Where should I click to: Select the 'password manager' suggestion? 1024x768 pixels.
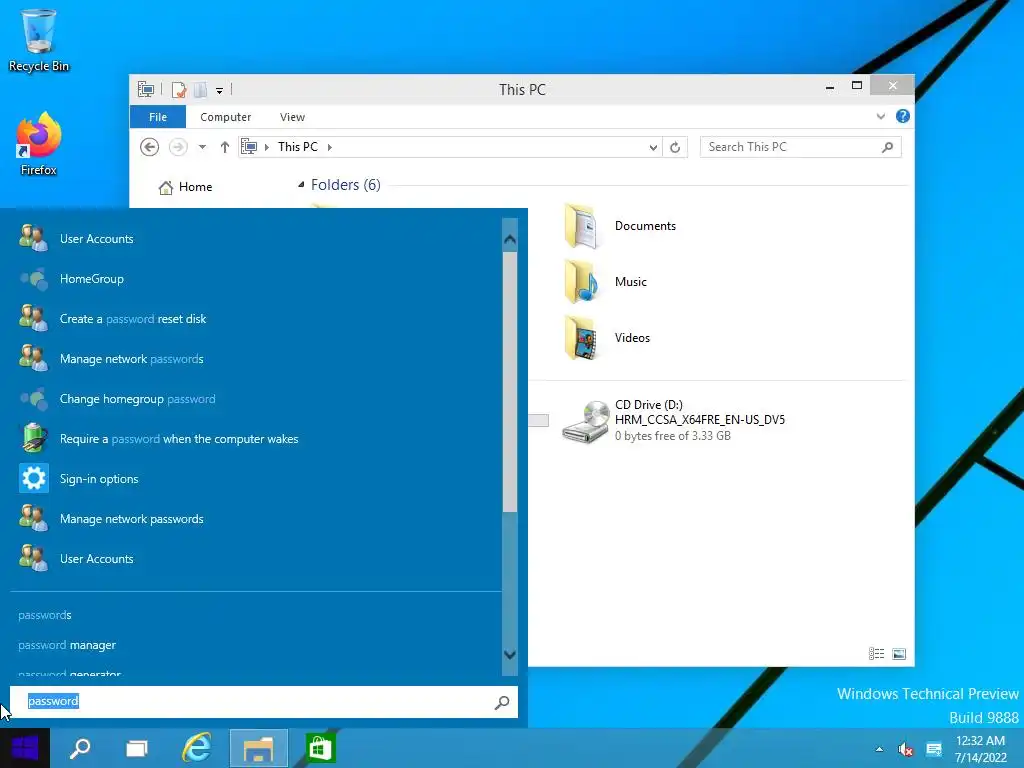tap(67, 645)
